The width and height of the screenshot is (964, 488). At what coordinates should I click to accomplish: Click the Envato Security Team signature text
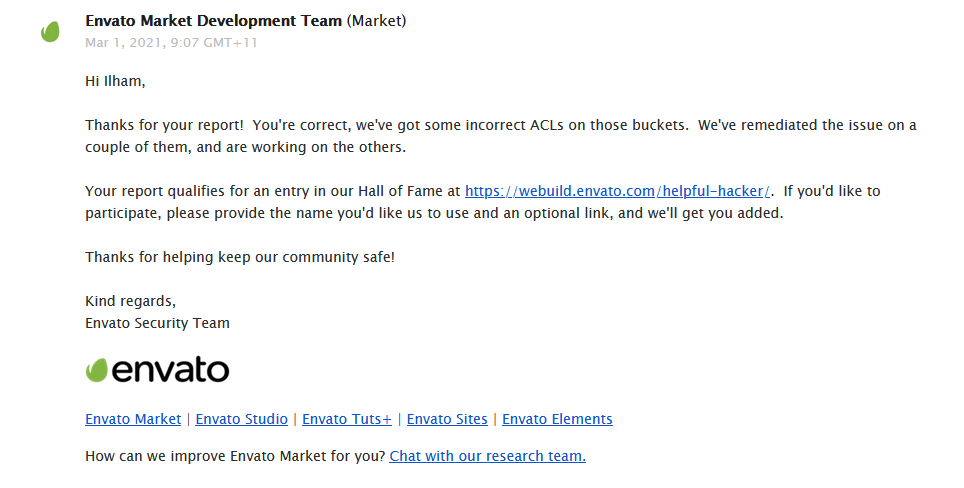(157, 323)
